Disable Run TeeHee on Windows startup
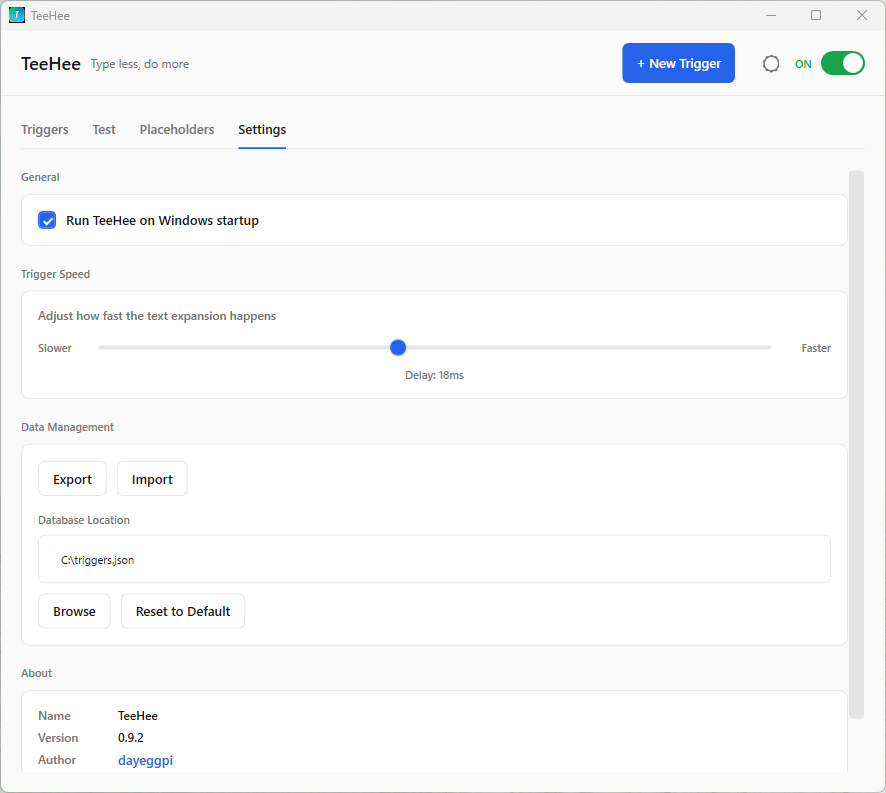Image resolution: width=886 pixels, height=793 pixels. (x=47, y=220)
